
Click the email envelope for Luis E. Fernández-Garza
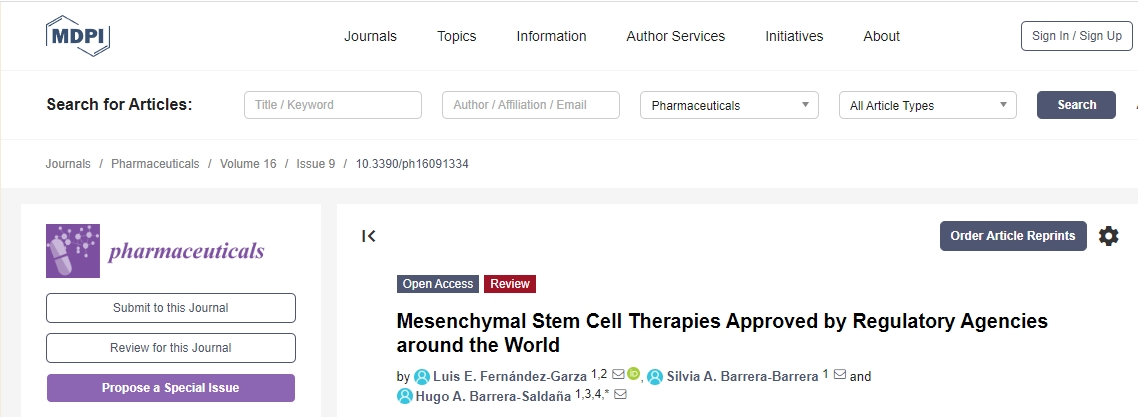click(x=618, y=375)
